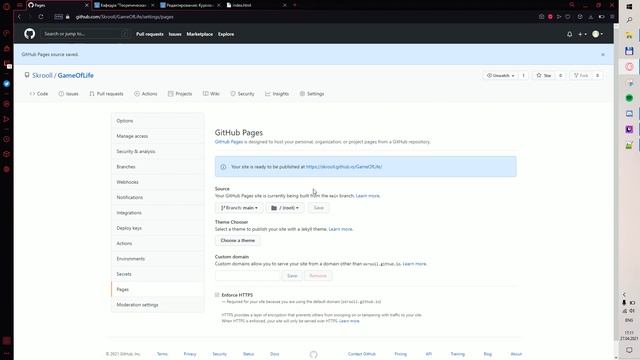Open the create-new plus menu
This screenshot has width=640, height=360.
[x=582, y=34]
